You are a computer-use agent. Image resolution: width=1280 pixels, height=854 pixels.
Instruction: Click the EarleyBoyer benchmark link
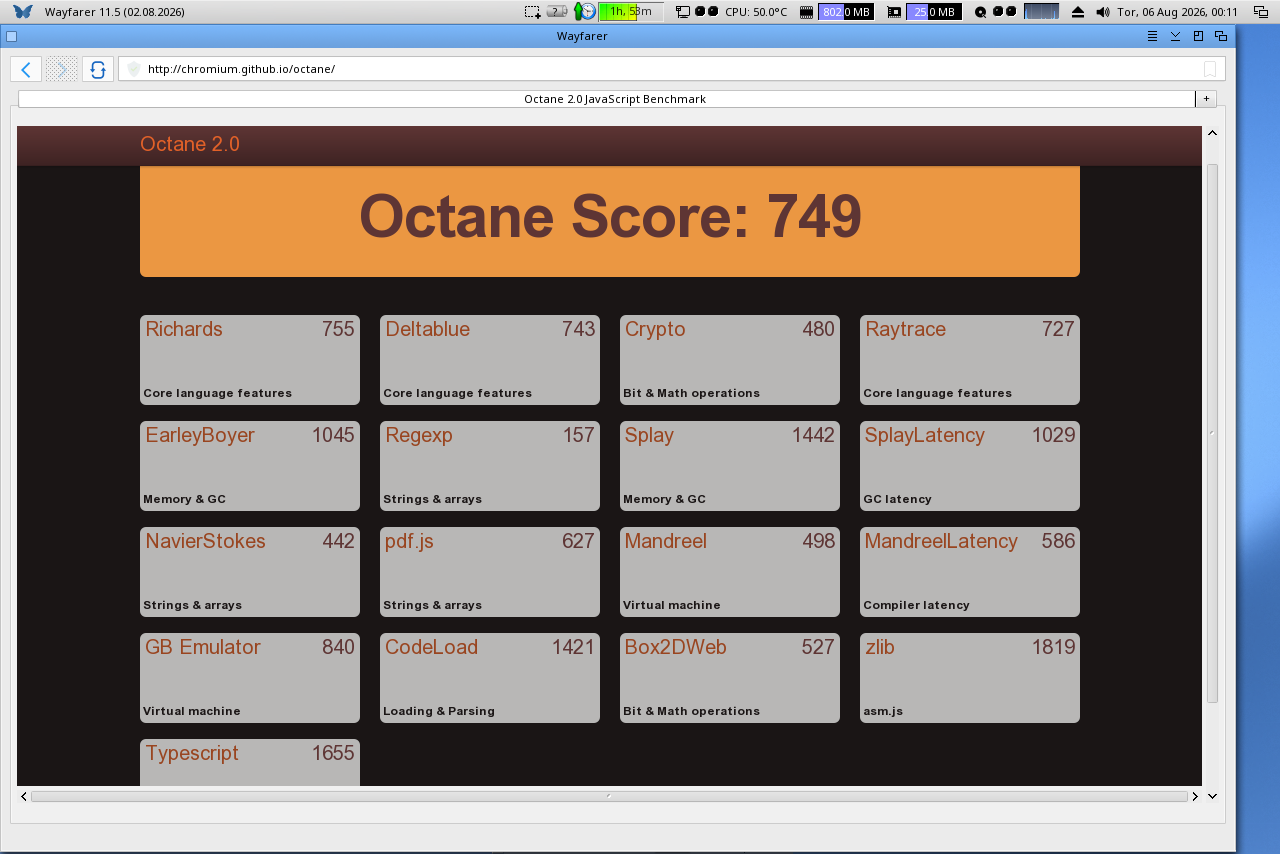[200, 435]
